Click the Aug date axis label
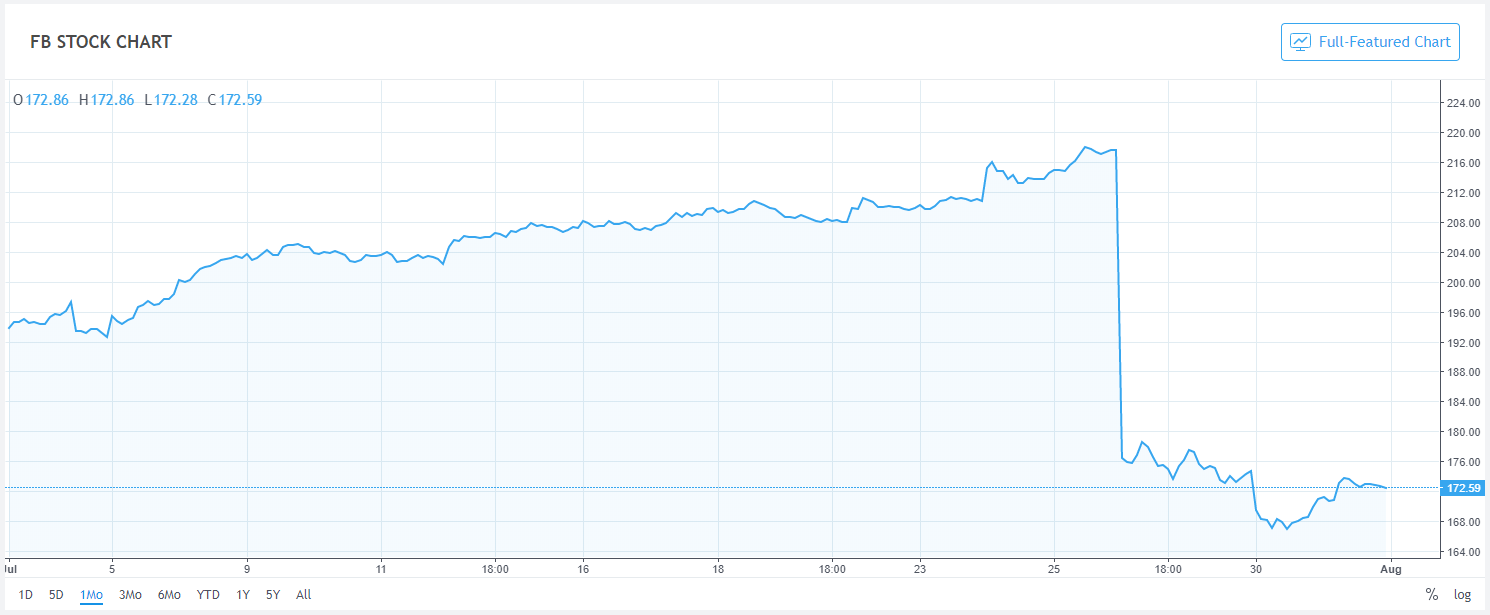 coord(1392,568)
